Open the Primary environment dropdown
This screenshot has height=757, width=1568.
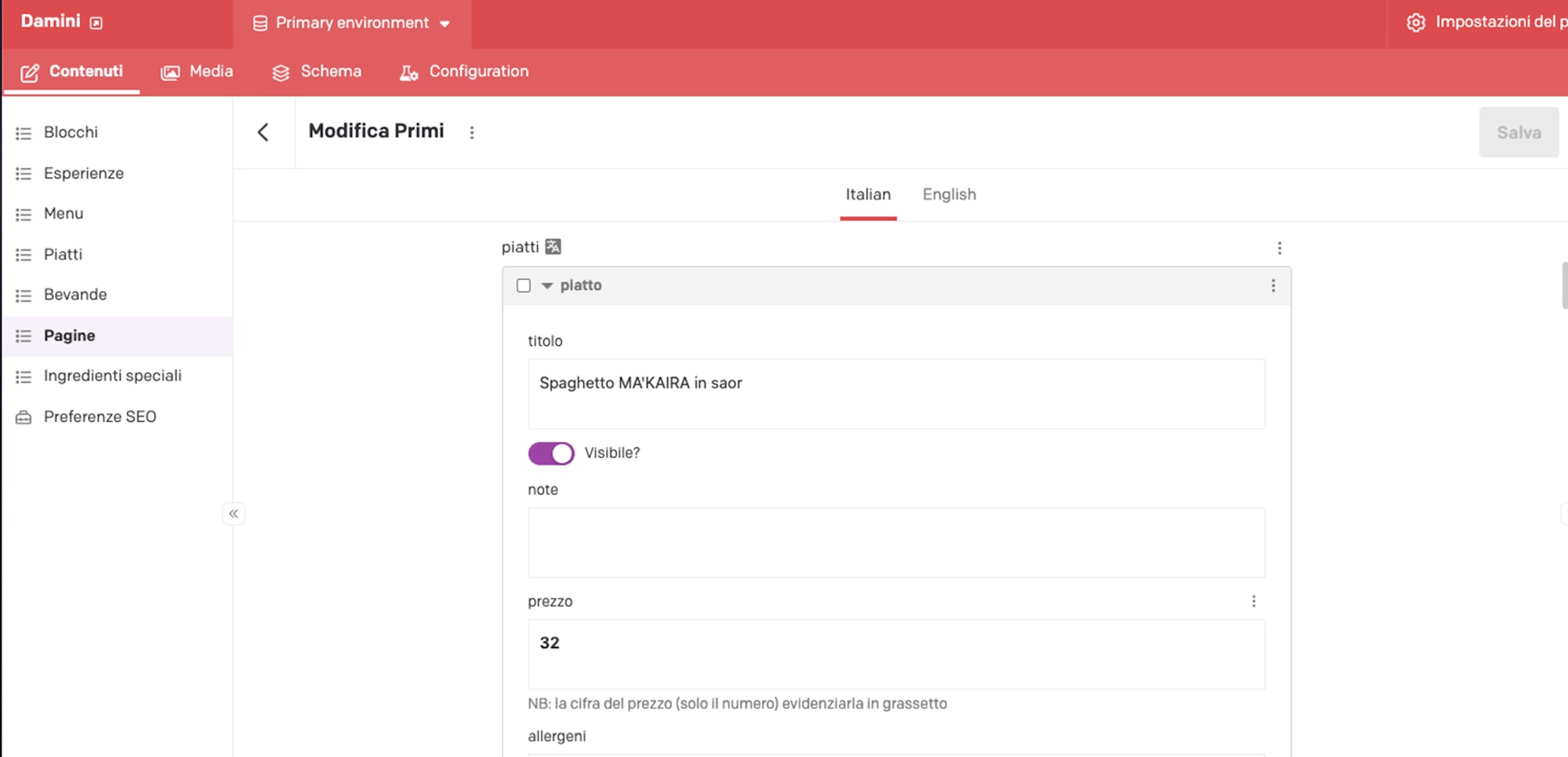[352, 24]
